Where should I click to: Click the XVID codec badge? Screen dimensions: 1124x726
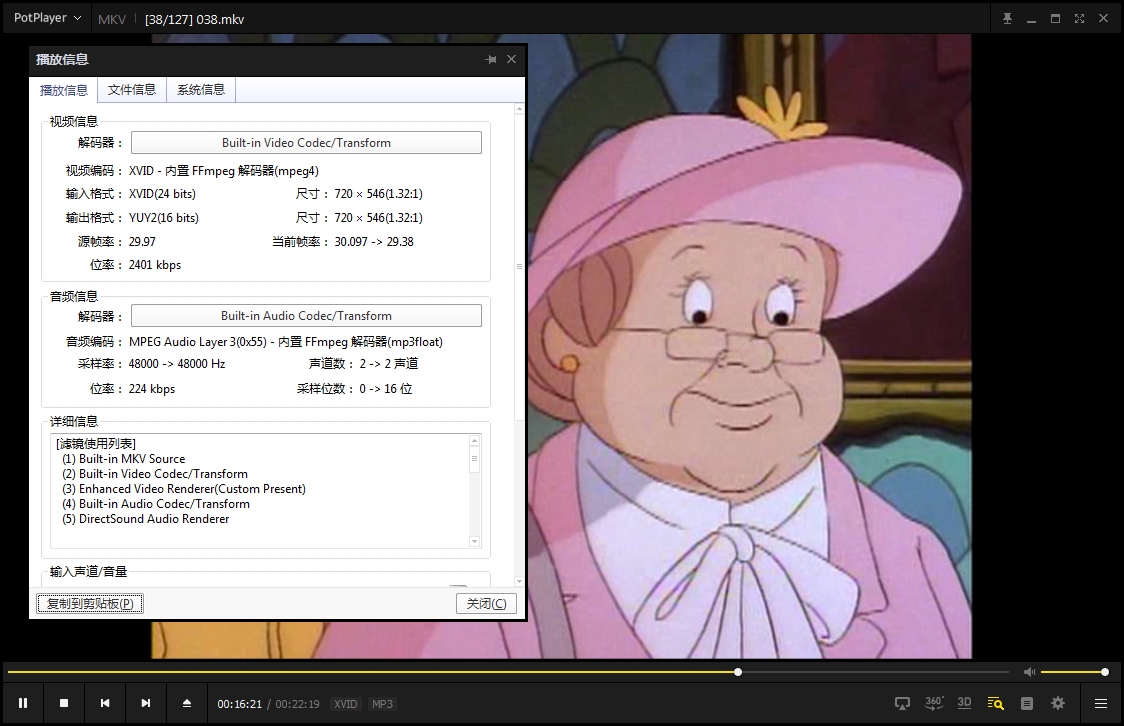[x=346, y=704]
